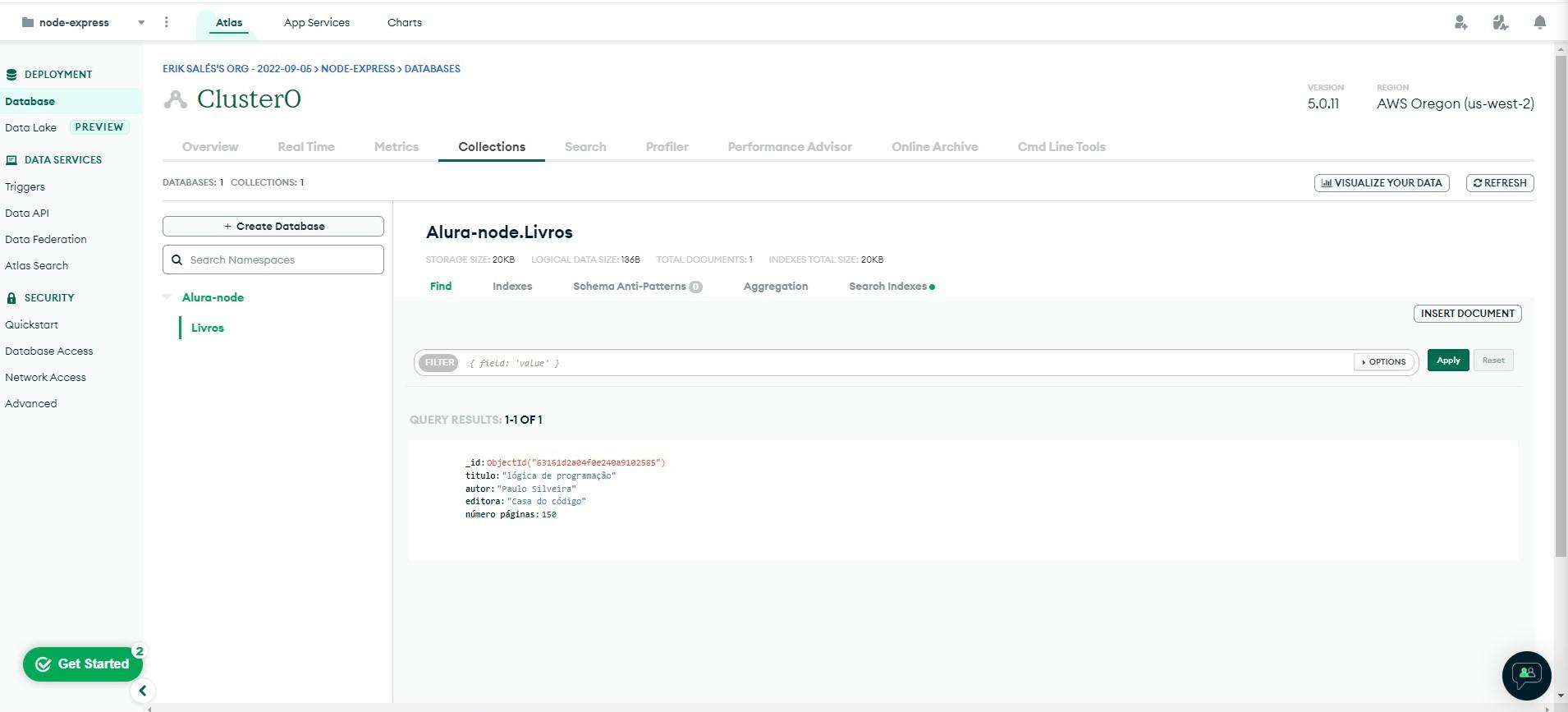Focus the Search Namespaces field

point(273,260)
